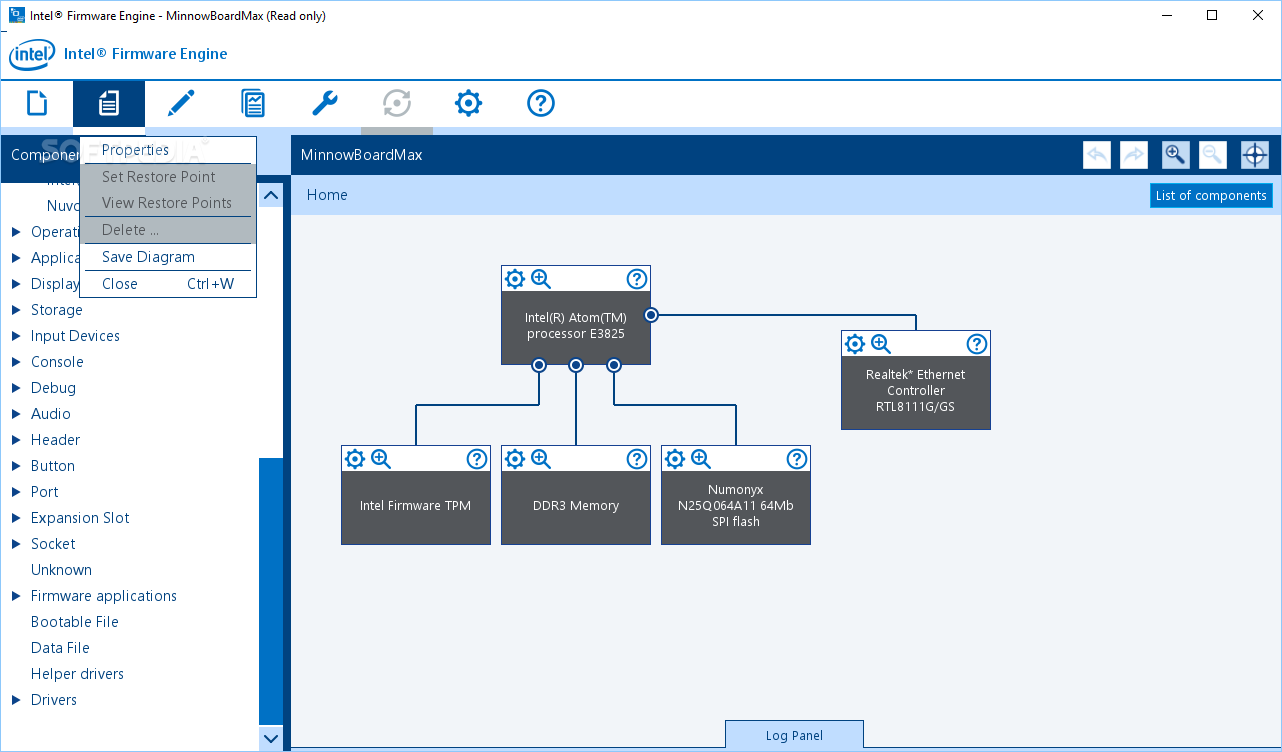Open settings gear on Intel Firmware TPM block
The image size is (1282, 752).
pos(355,459)
